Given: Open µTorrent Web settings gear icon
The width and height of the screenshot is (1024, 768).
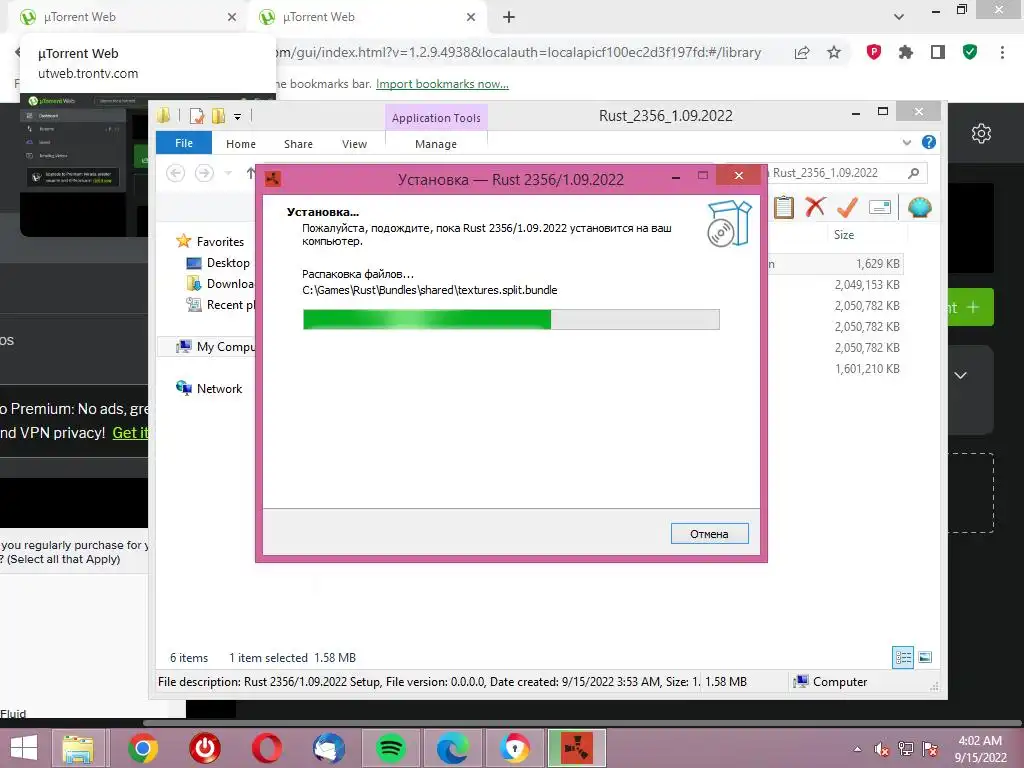Looking at the screenshot, I should coord(981,133).
